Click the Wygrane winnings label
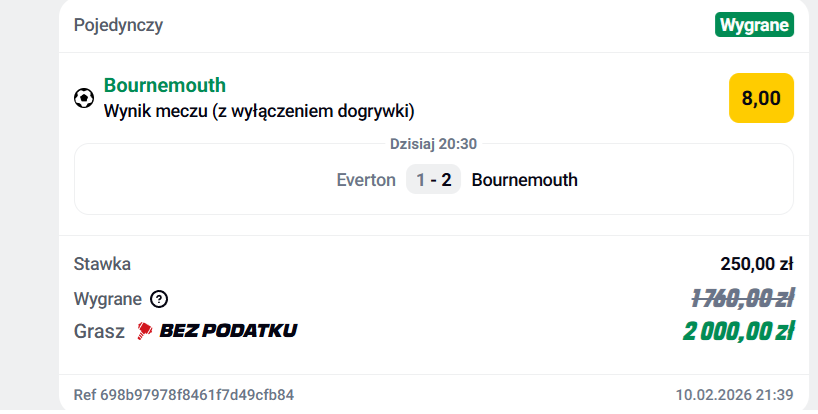 pos(108,298)
